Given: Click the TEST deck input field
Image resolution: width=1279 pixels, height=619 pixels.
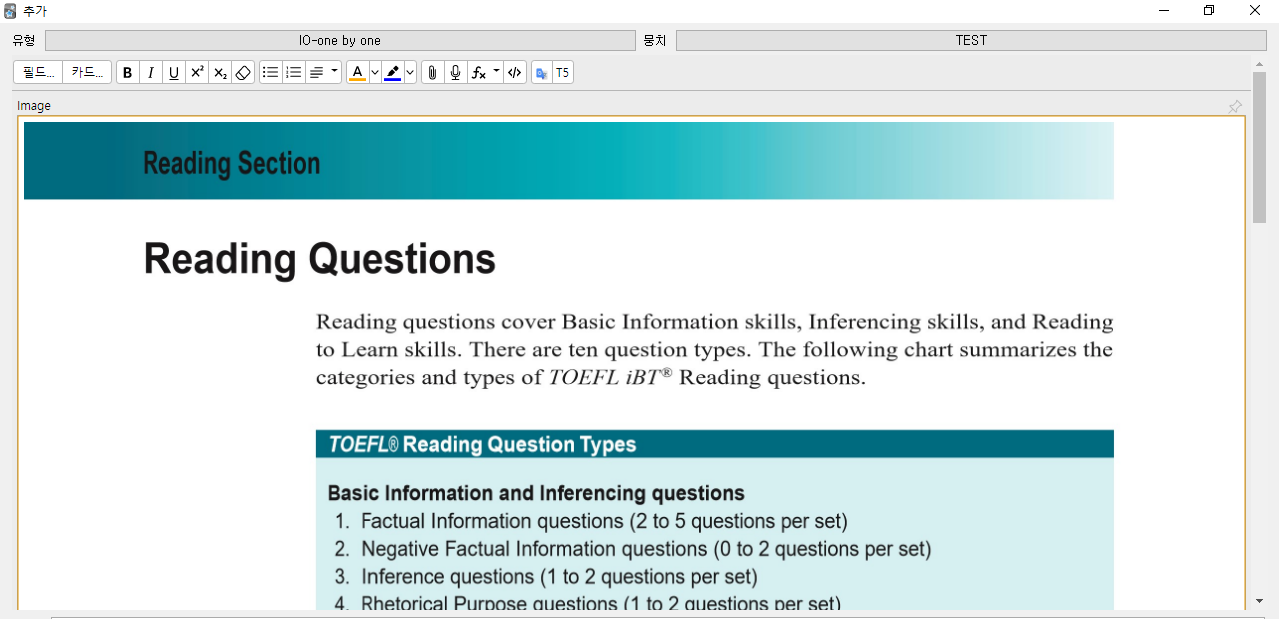Looking at the screenshot, I should click(x=971, y=40).
